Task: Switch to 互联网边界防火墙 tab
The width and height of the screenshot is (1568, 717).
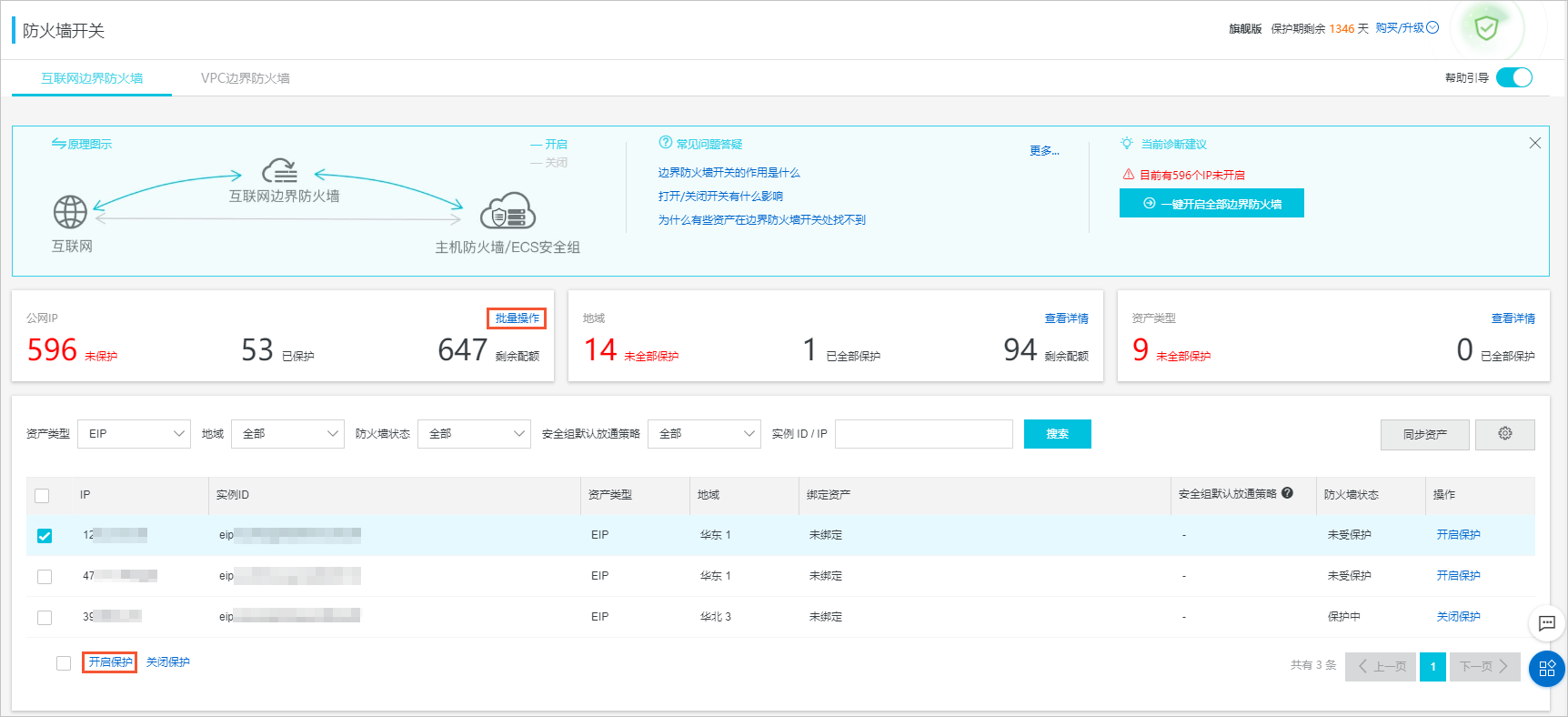Action: click(x=92, y=78)
